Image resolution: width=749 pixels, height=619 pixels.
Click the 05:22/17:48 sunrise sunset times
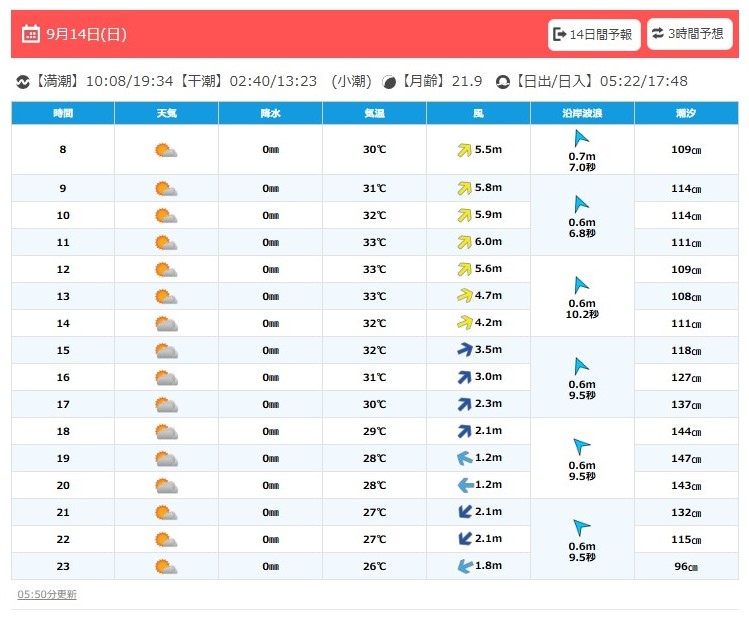(x=643, y=81)
